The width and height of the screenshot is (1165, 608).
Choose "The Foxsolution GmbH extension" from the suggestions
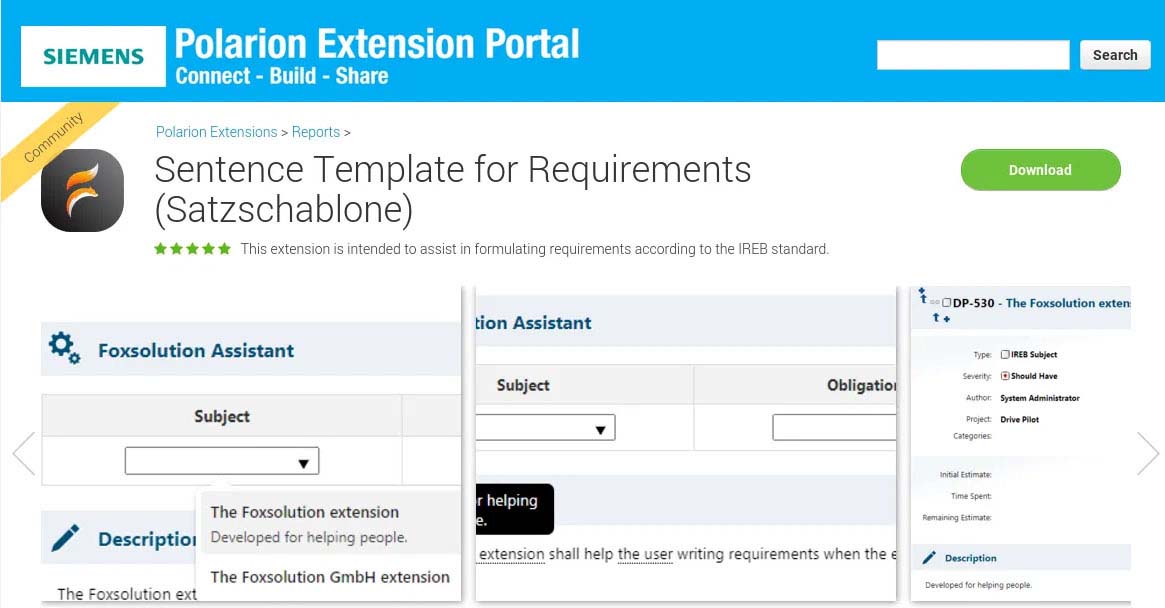tap(330, 578)
